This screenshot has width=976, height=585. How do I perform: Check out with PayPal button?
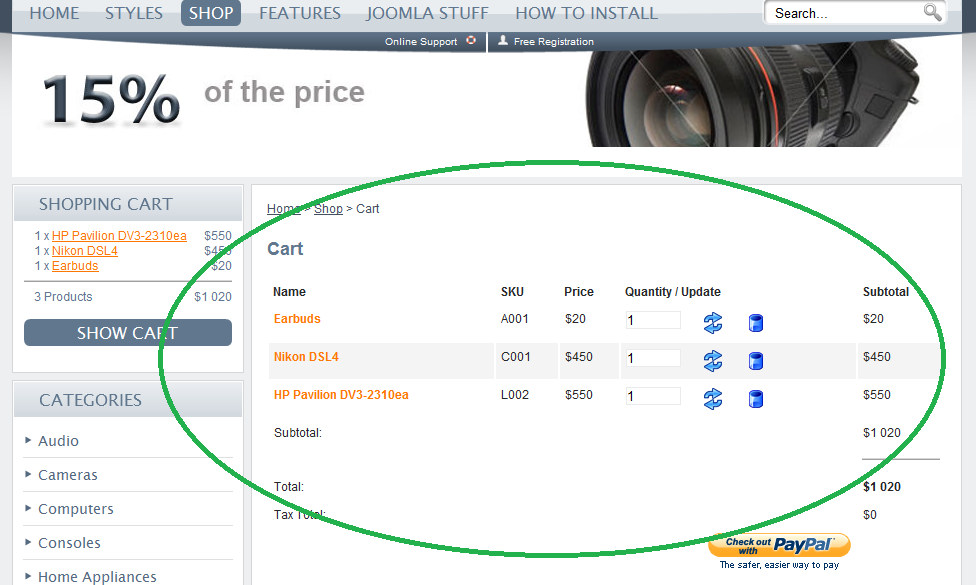(779, 545)
